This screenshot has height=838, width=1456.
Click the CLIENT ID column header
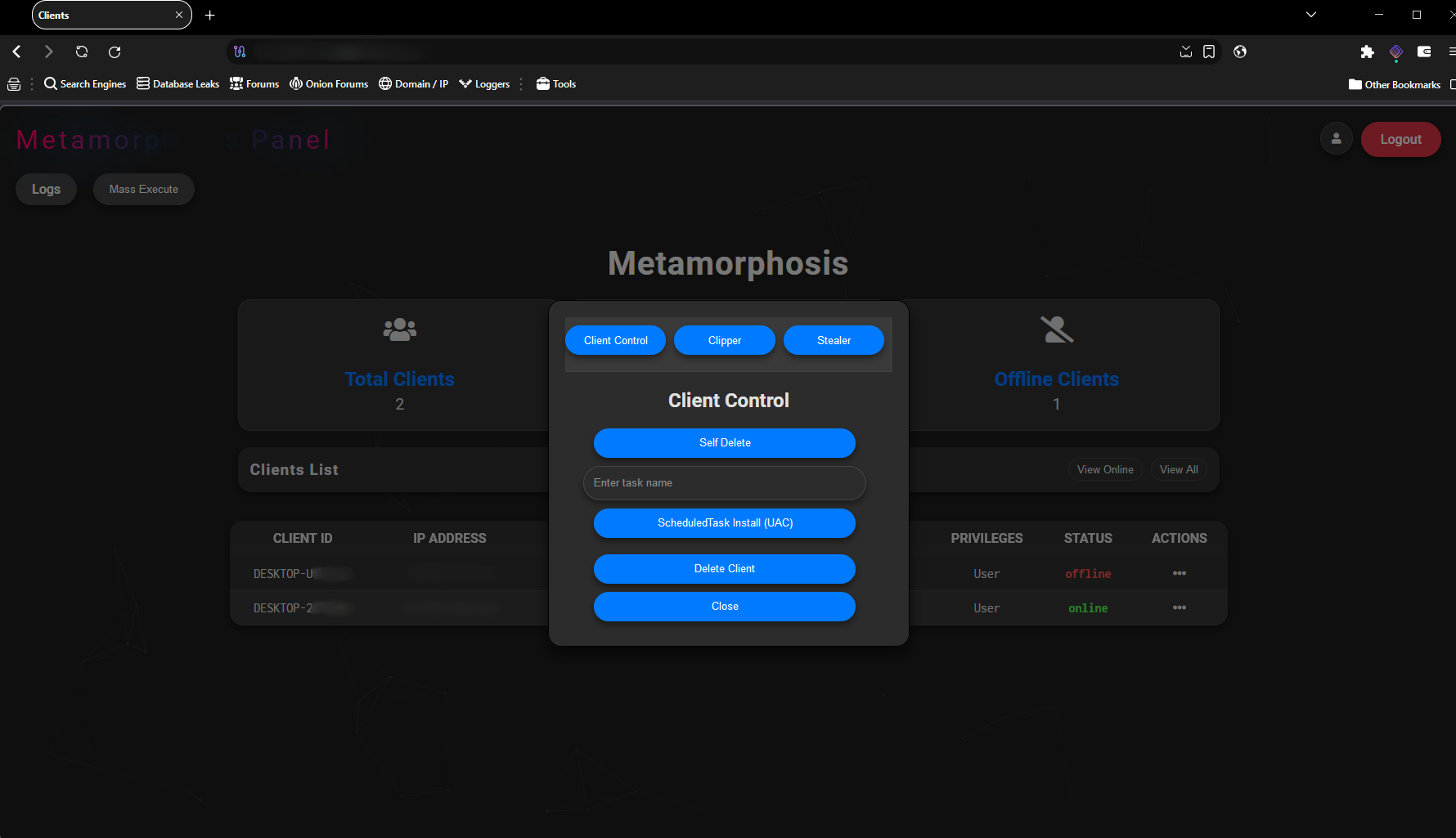tap(303, 538)
